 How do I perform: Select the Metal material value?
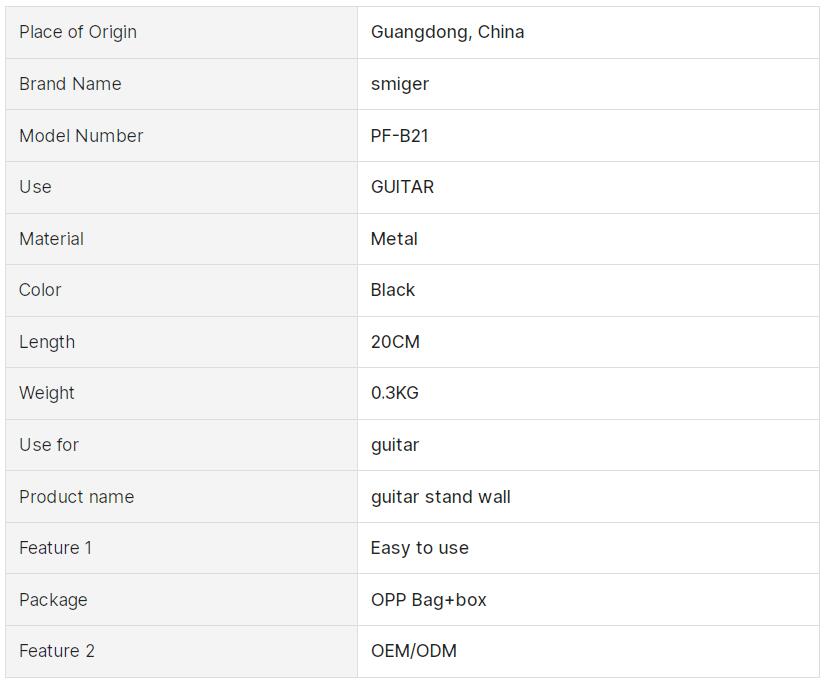point(394,239)
